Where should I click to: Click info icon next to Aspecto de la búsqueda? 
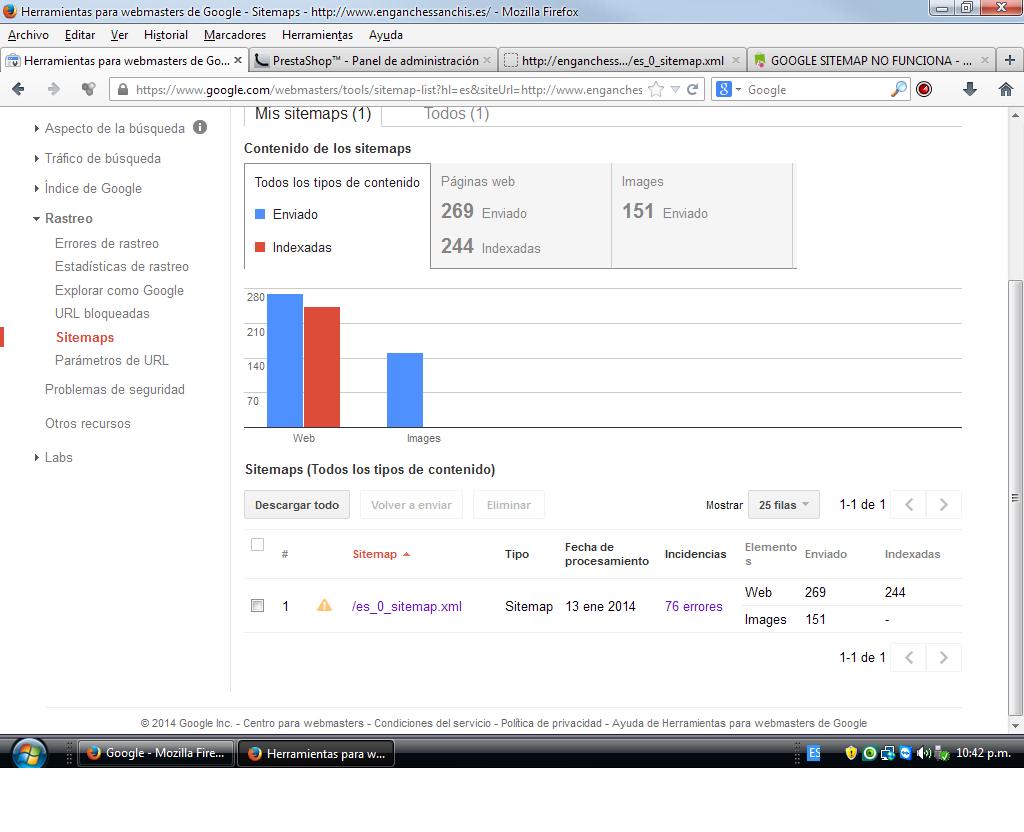tap(200, 127)
